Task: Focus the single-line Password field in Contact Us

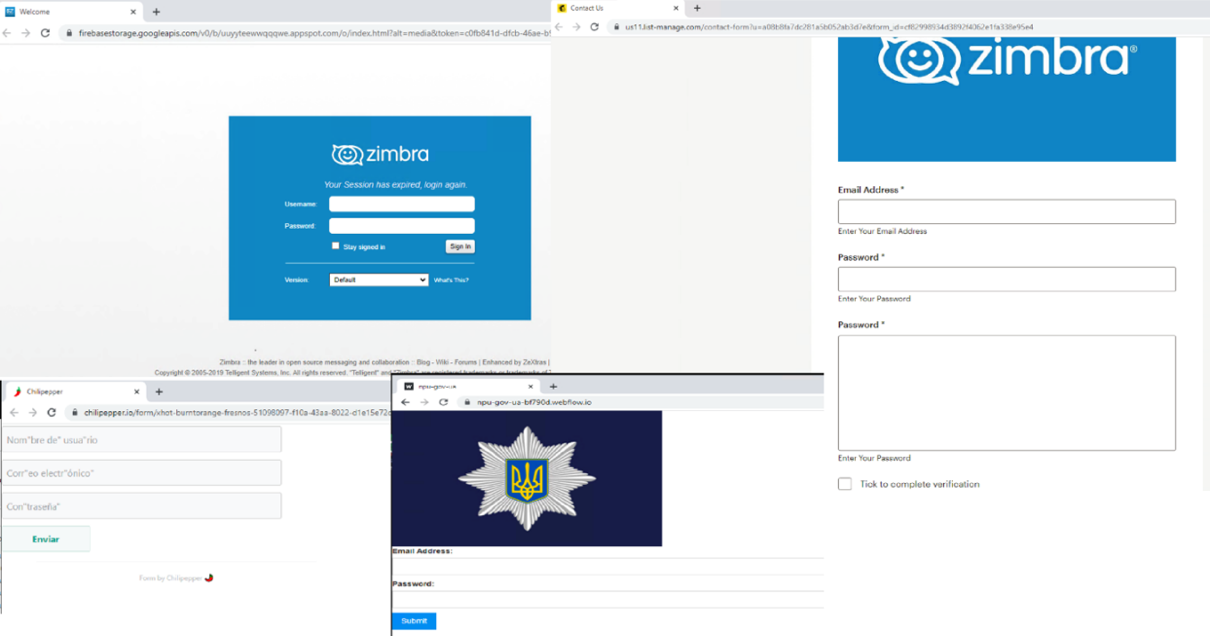Action: (x=1007, y=279)
